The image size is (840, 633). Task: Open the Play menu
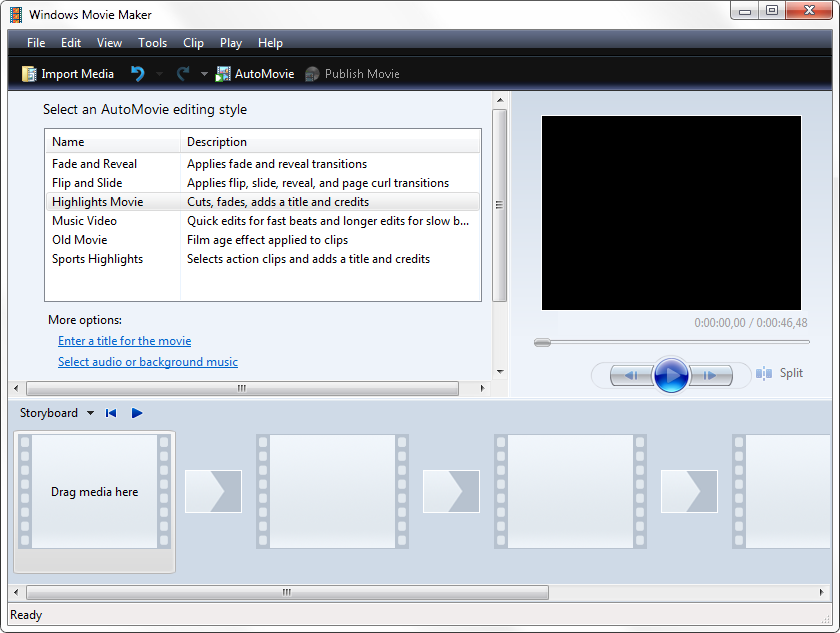click(231, 43)
